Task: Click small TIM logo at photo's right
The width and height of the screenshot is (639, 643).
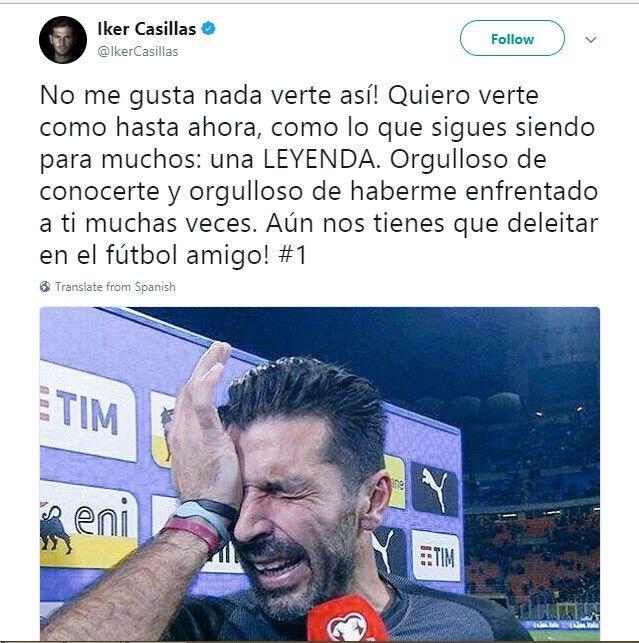Action: pyautogui.click(x=436, y=556)
